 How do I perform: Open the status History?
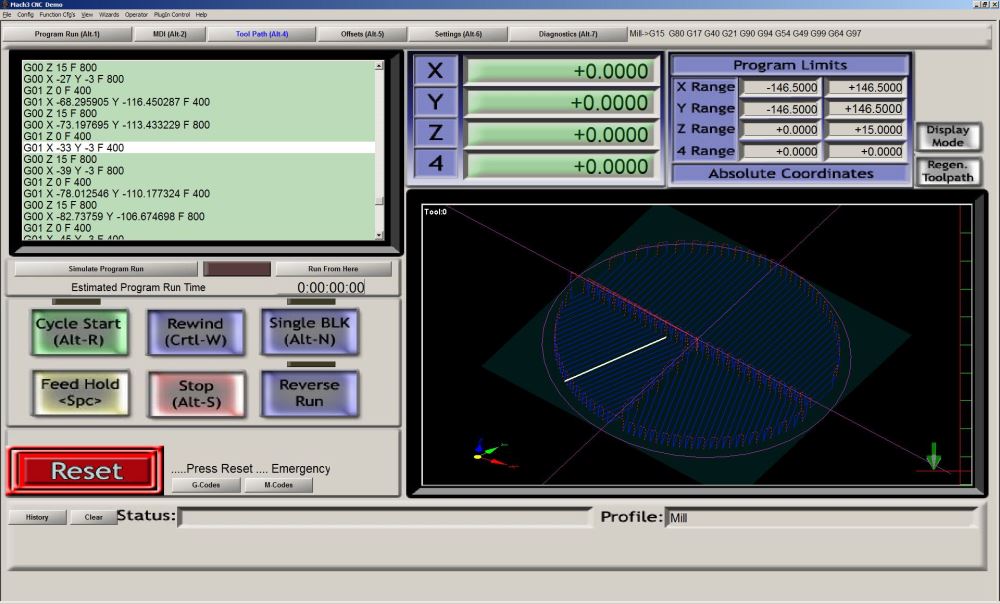click(x=37, y=517)
